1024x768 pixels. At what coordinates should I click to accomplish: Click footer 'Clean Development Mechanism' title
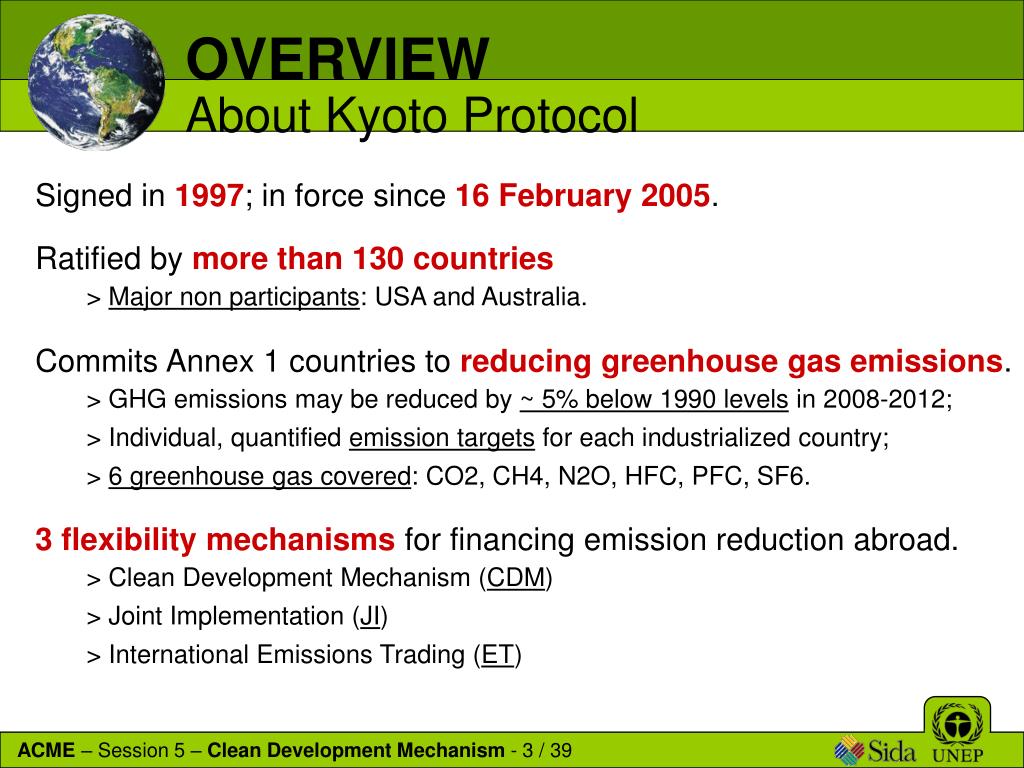tap(356, 750)
